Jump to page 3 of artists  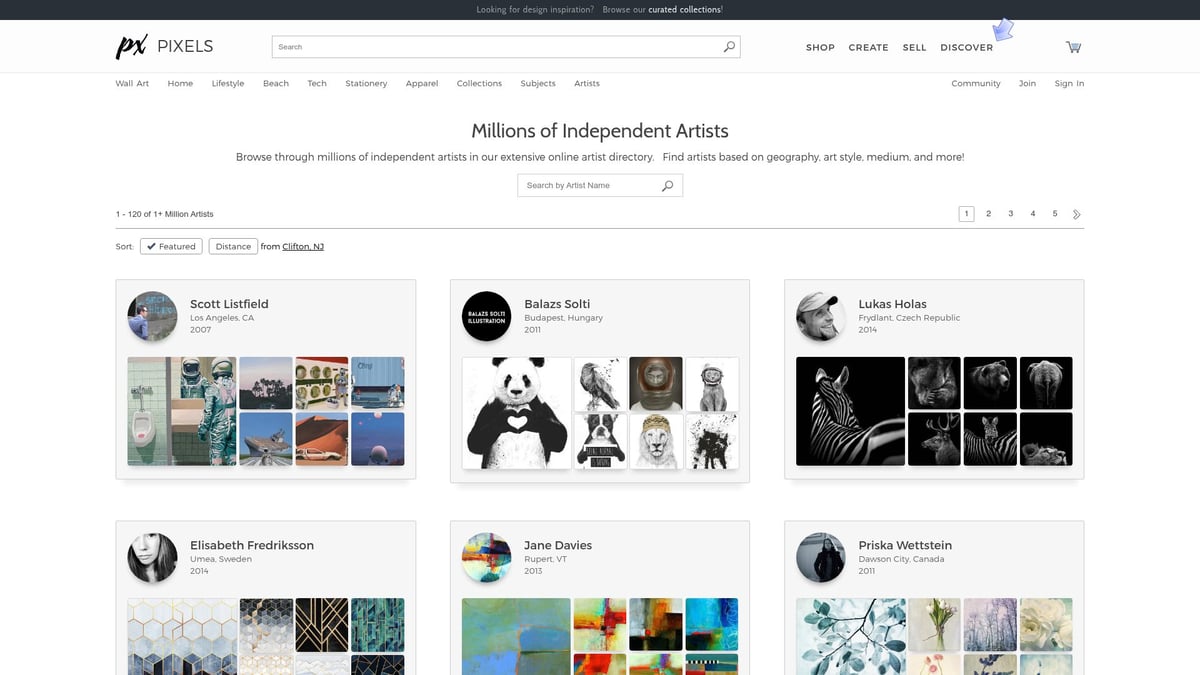pos(1010,214)
